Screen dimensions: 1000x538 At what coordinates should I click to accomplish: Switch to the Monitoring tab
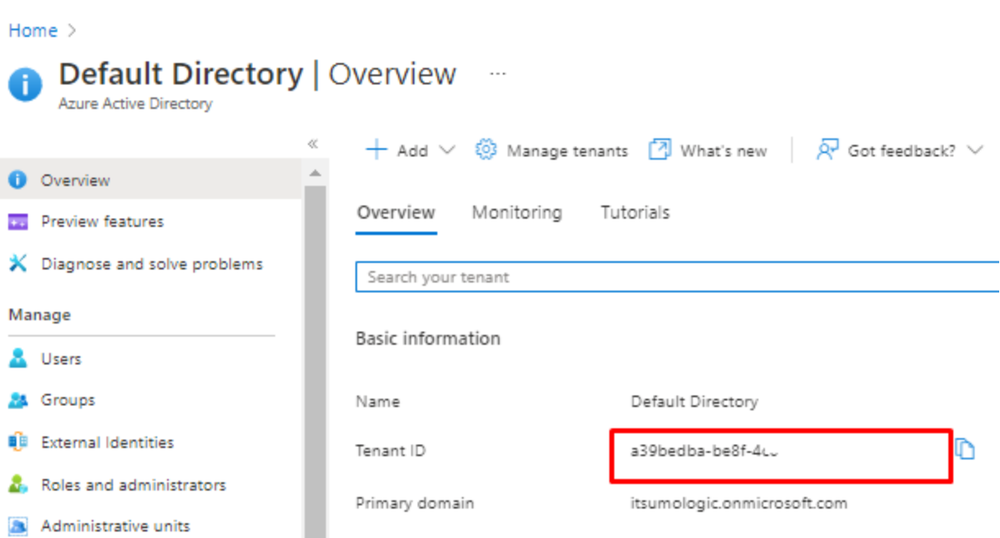pos(517,212)
